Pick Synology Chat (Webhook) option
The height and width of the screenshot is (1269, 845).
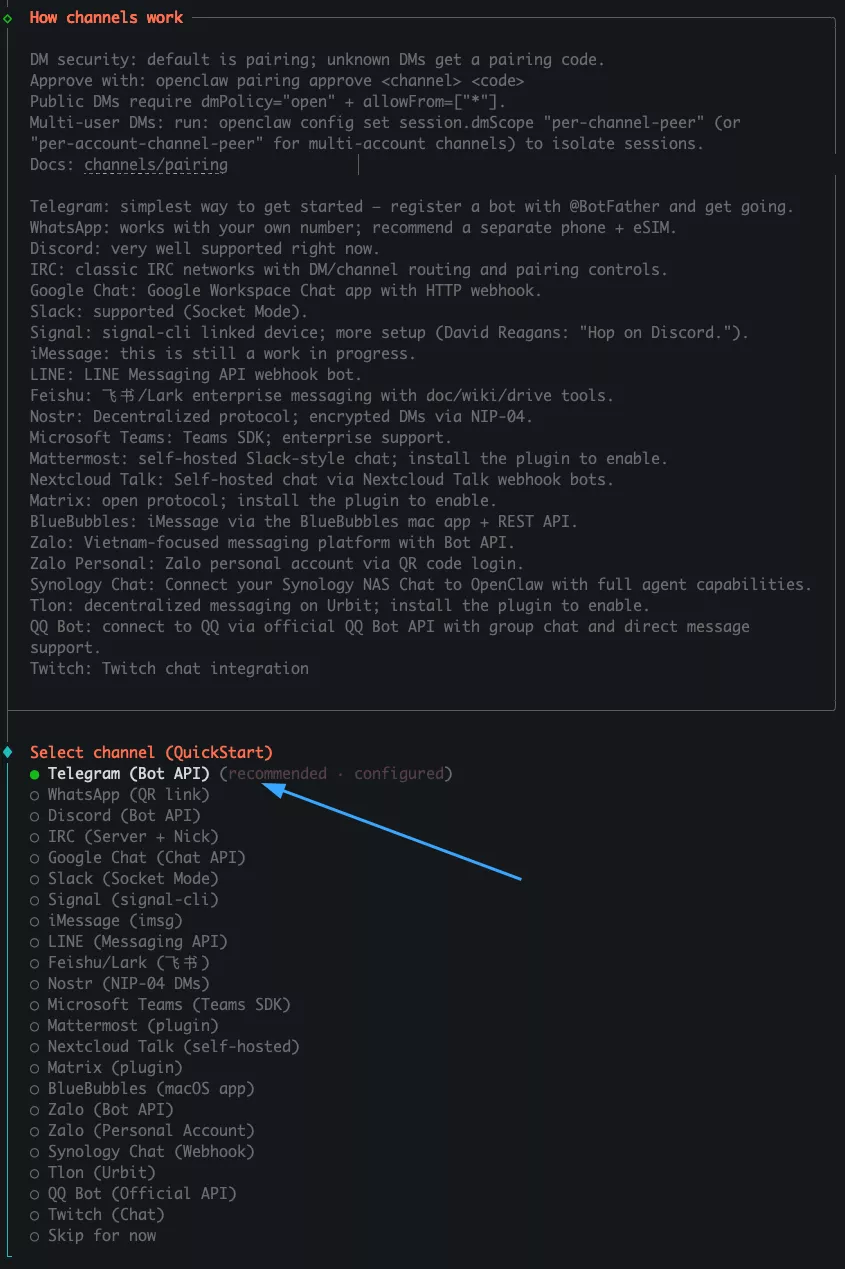151,1151
